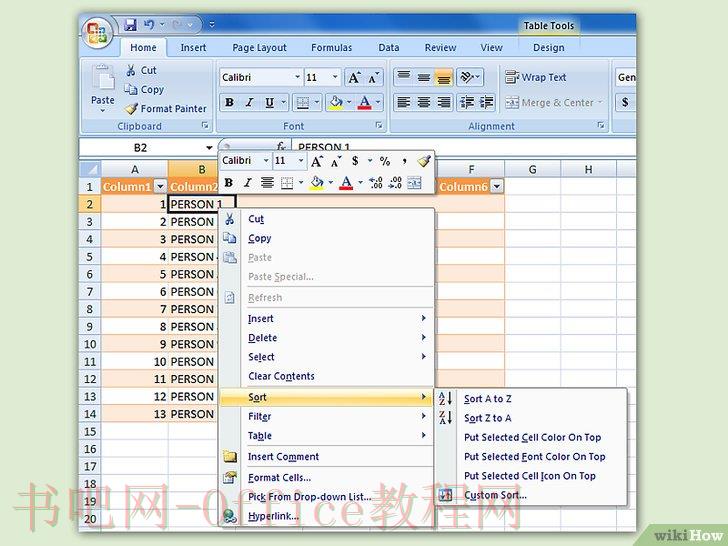Click Grow Font icon in ribbon
Screen dimensions: 728x546
354,78
